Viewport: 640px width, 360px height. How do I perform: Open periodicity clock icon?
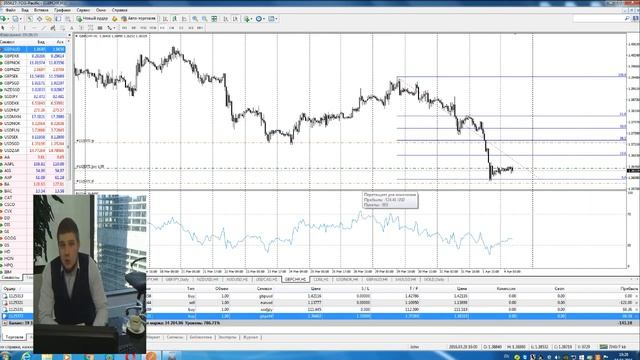pyautogui.click(x=258, y=19)
